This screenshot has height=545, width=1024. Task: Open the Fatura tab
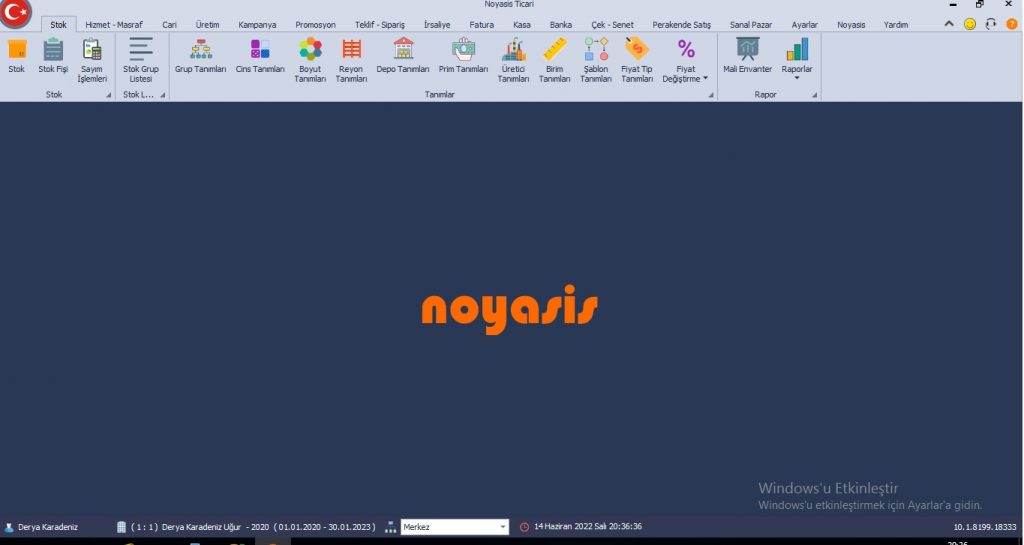(x=482, y=25)
